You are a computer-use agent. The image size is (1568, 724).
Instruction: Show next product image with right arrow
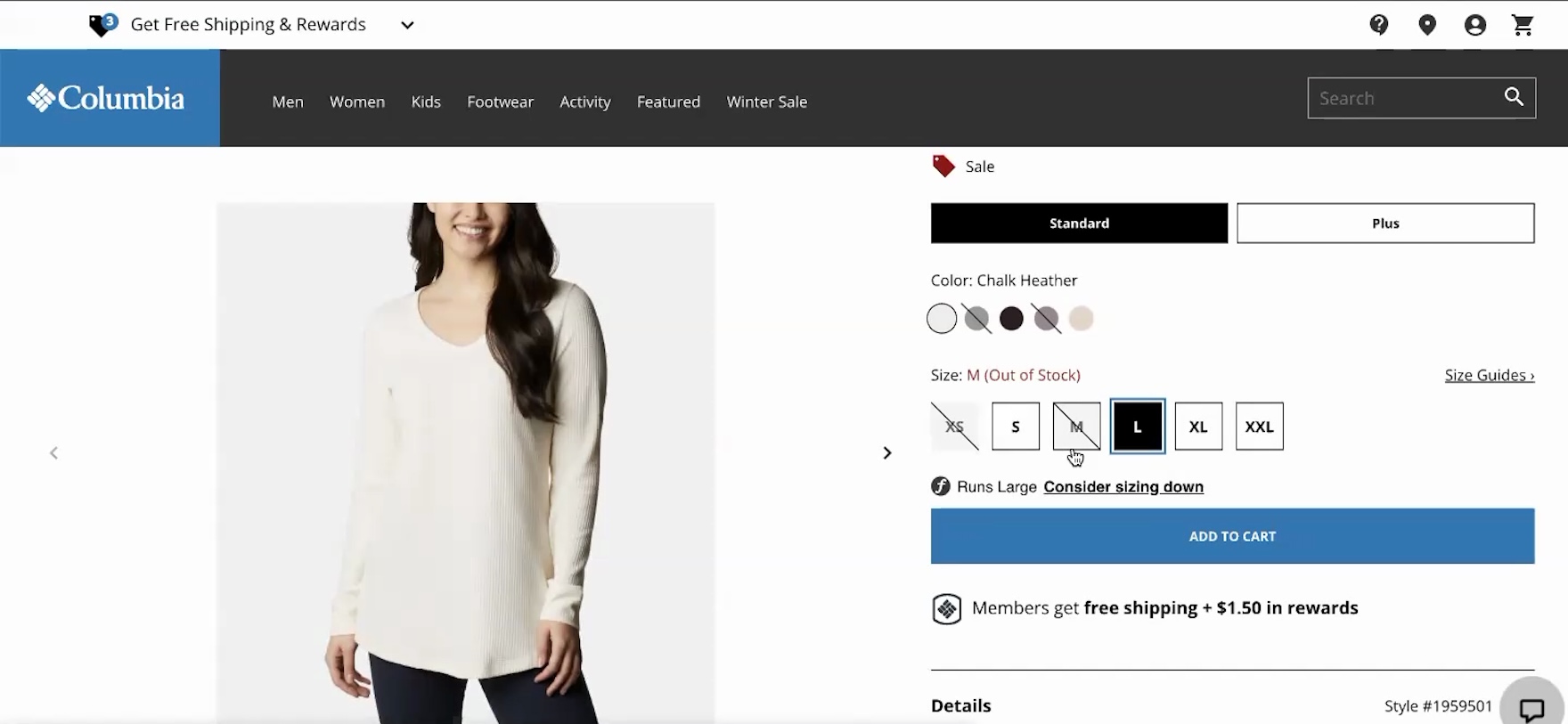886,453
